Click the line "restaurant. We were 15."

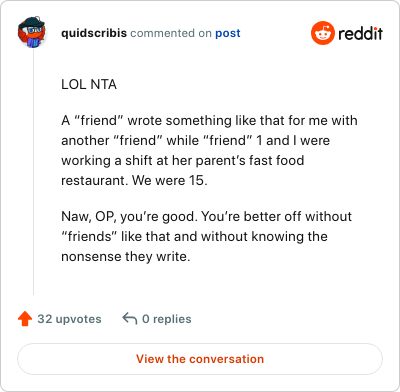tap(134, 180)
